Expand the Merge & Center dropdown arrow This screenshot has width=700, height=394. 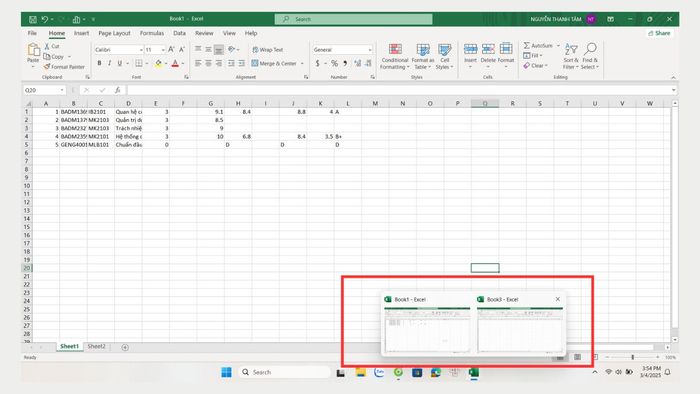tap(302, 63)
